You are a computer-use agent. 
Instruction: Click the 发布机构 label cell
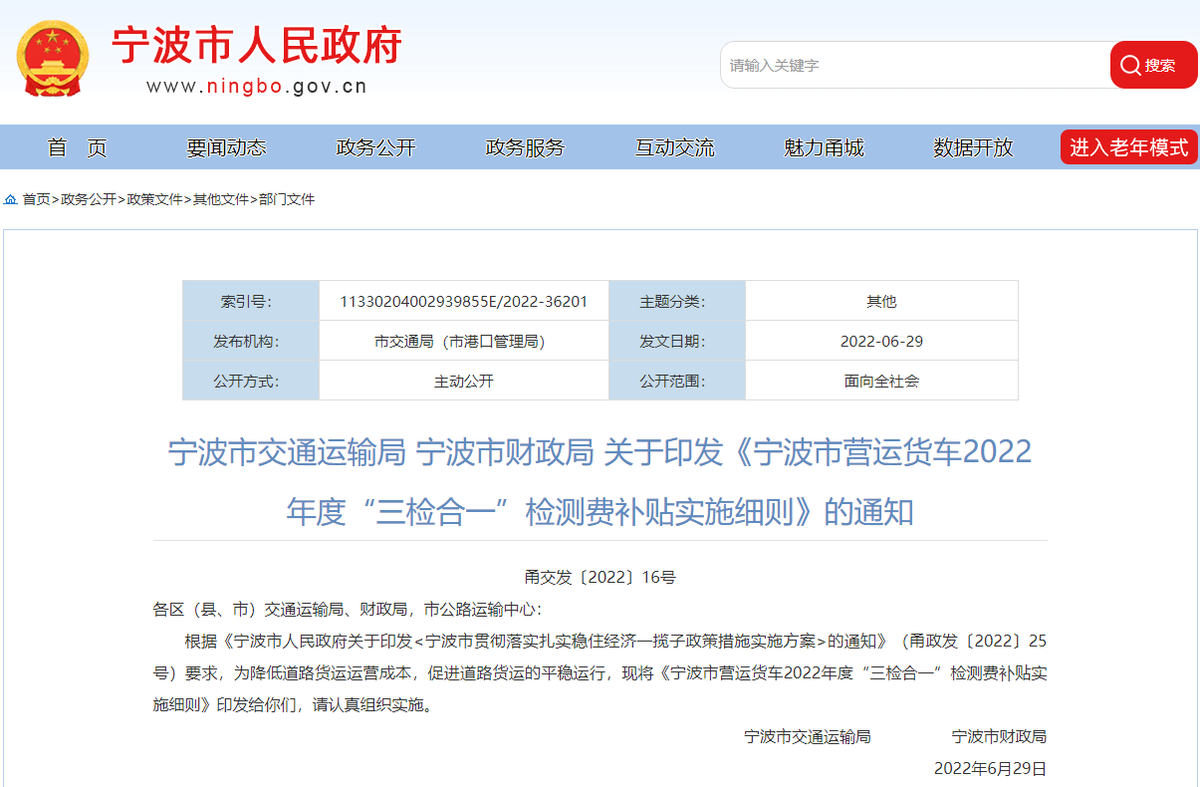[251, 341]
